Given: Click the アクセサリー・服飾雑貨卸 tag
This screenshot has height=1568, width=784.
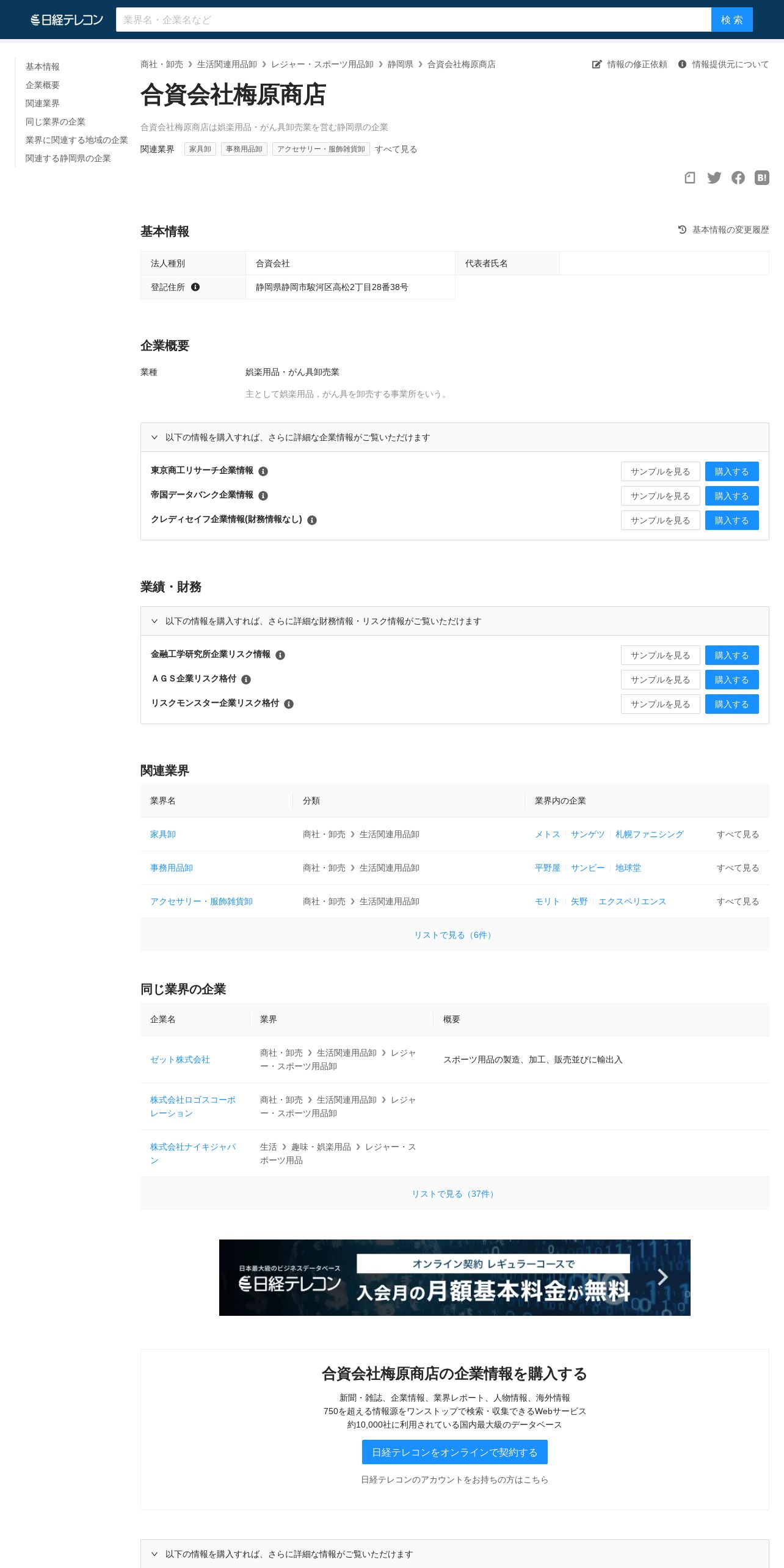Looking at the screenshot, I should click(x=321, y=149).
